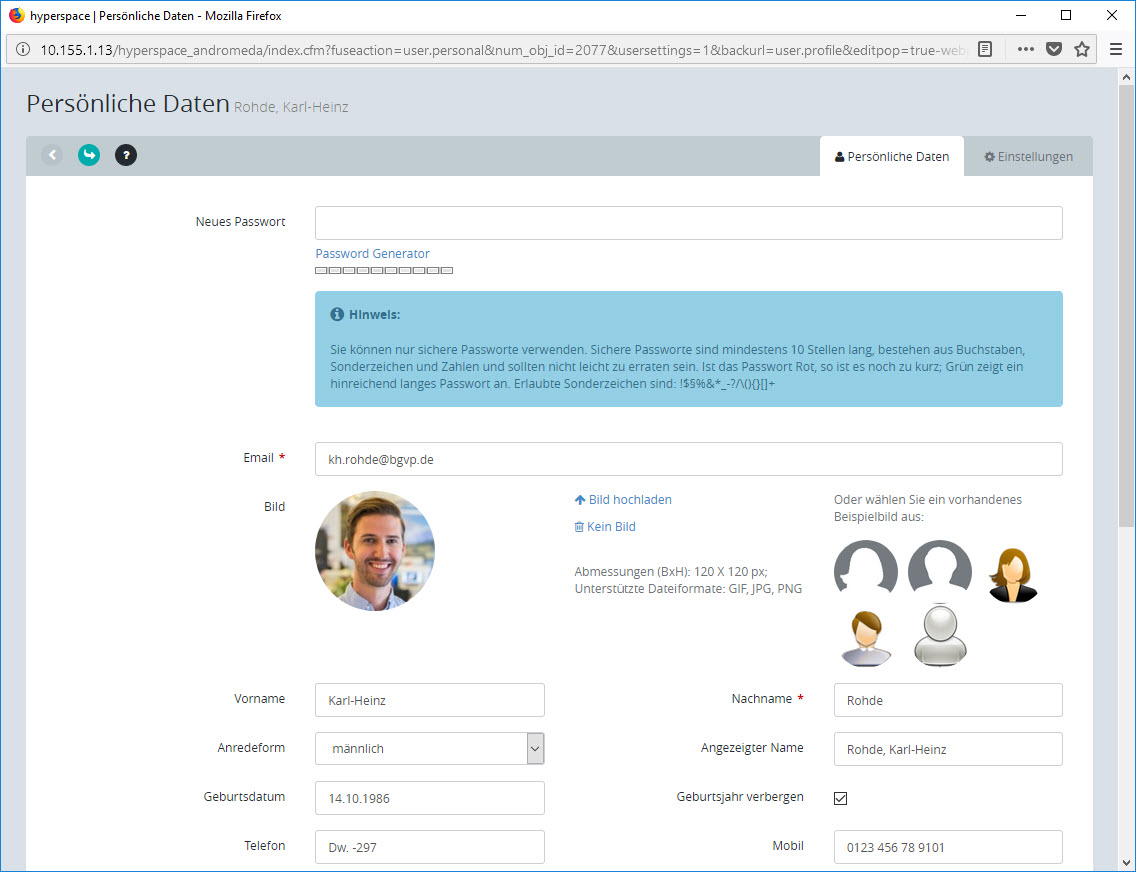
Task: Click the gray back arrow icon
Action: tap(52, 155)
